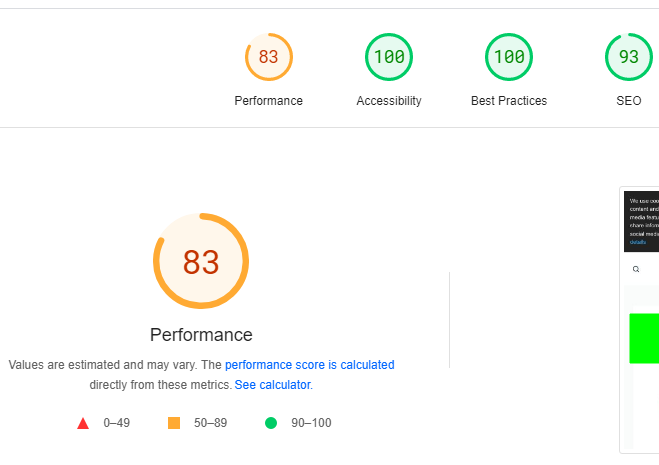Screen dimensions: 659x465
Task: Select the SEO category label
Action: pos(629,101)
